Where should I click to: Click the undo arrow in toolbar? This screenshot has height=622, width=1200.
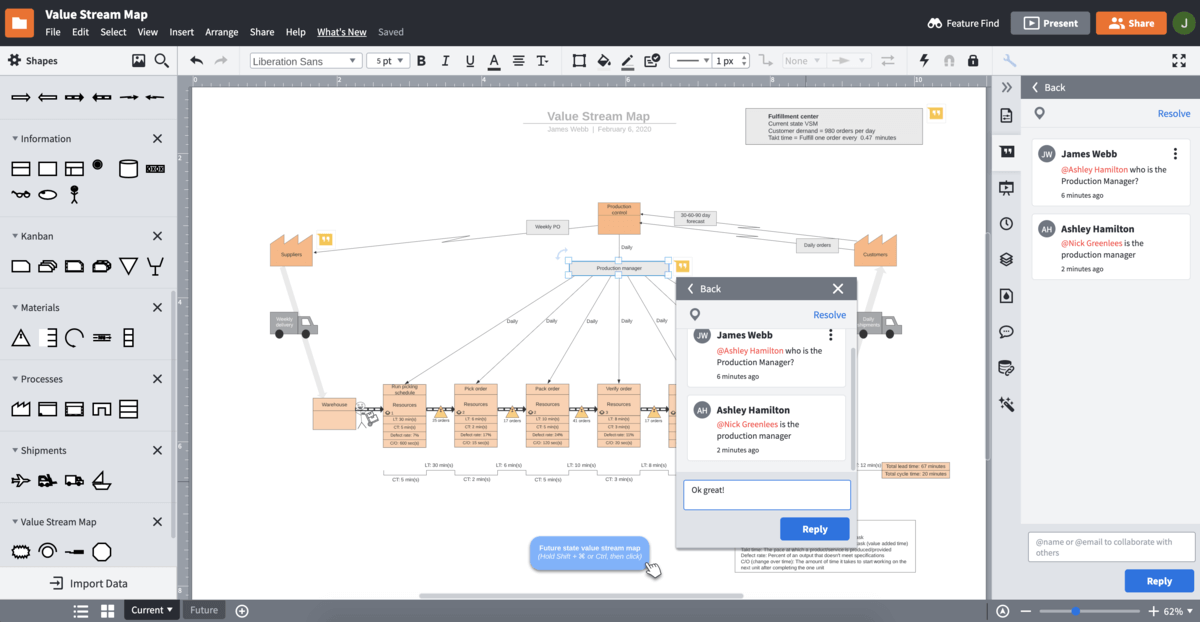coord(197,61)
